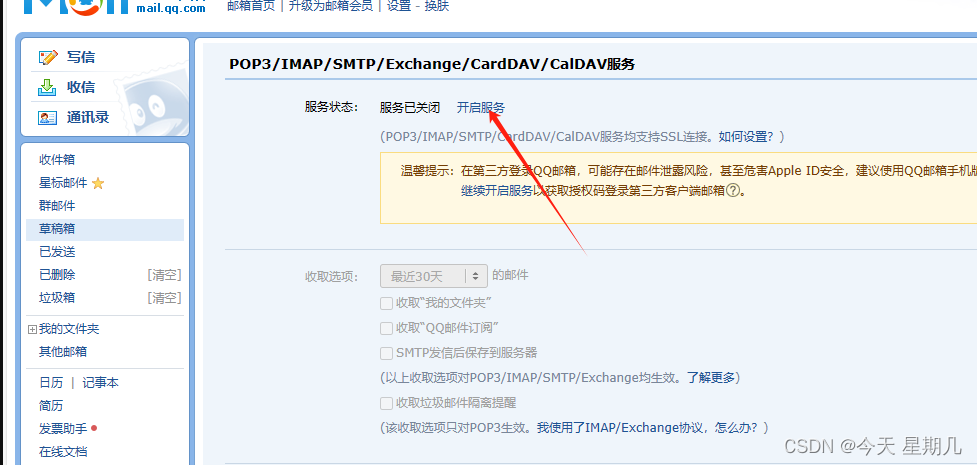Open 我使用了IMAP/Exchange协议，怎么办？ link

click(648, 428)
